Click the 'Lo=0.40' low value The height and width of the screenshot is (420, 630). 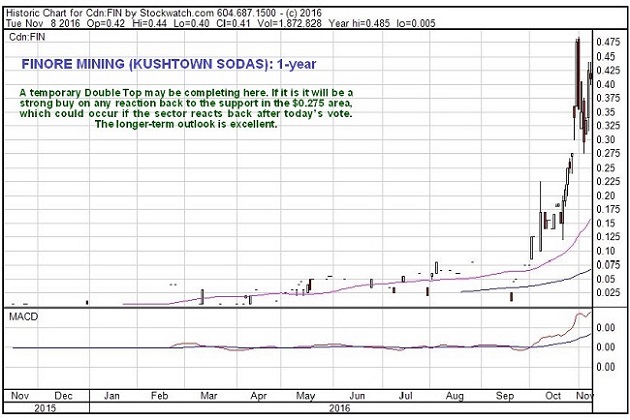pyautogui.click(x=191, y=23)
